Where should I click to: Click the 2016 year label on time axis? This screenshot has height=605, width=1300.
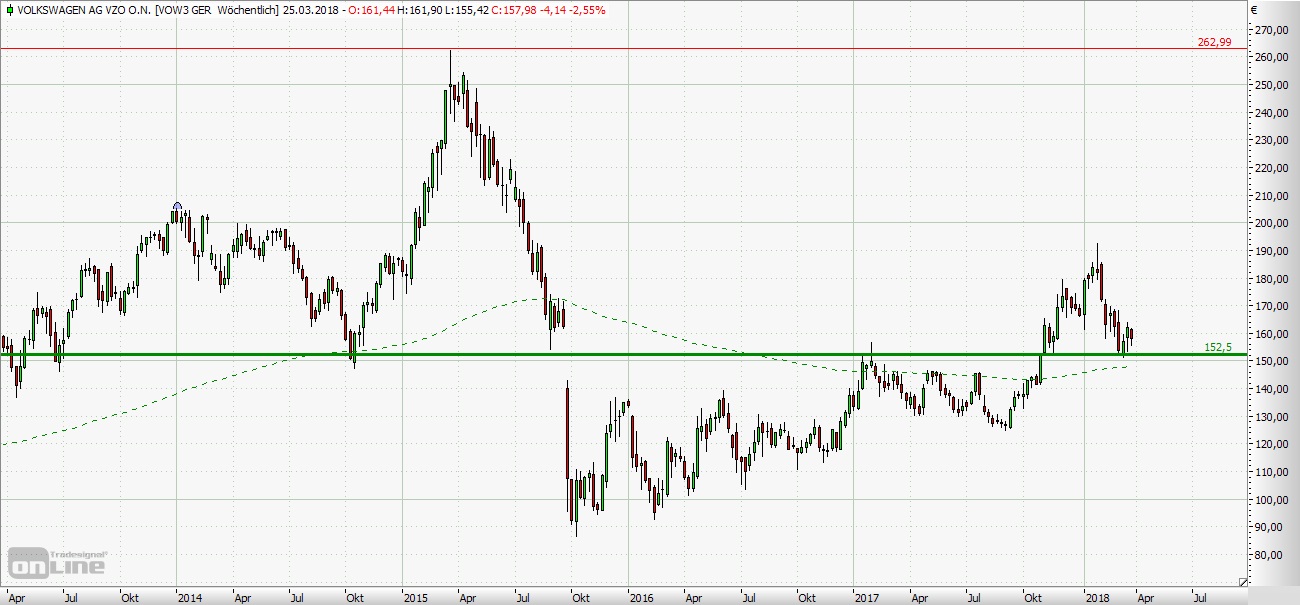point(641,597)
